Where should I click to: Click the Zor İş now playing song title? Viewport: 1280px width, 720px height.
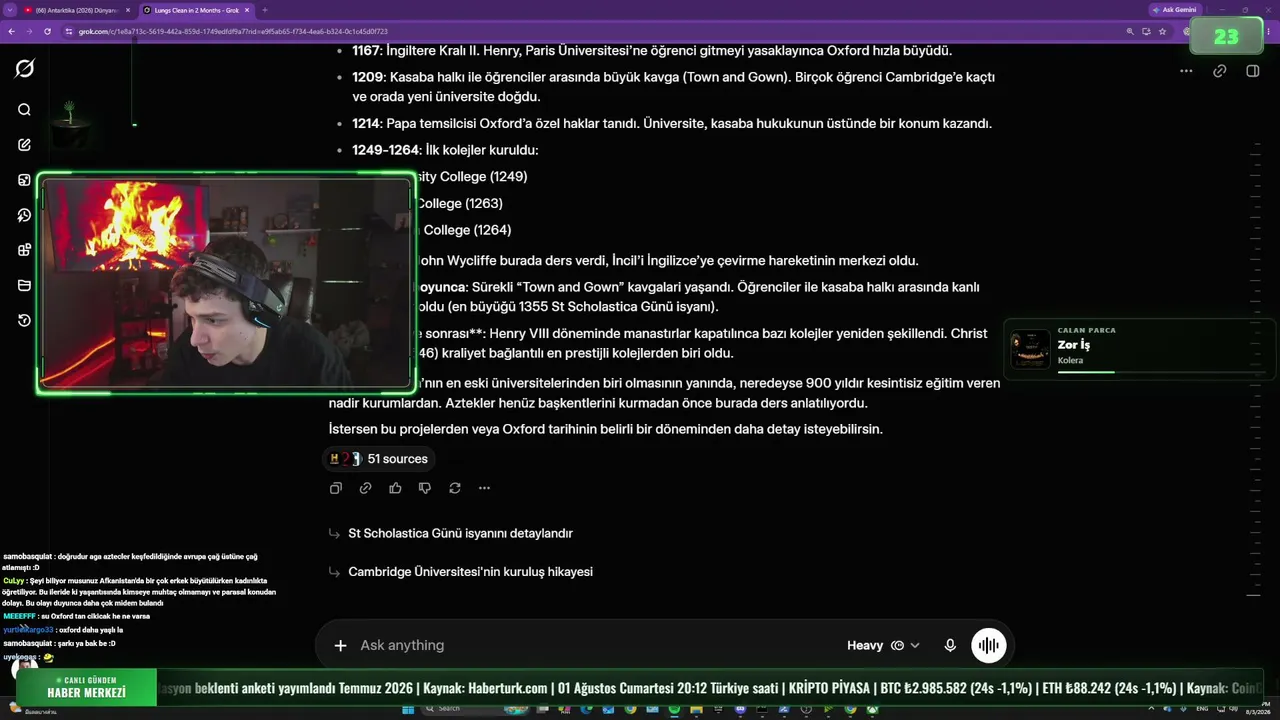1074,345
